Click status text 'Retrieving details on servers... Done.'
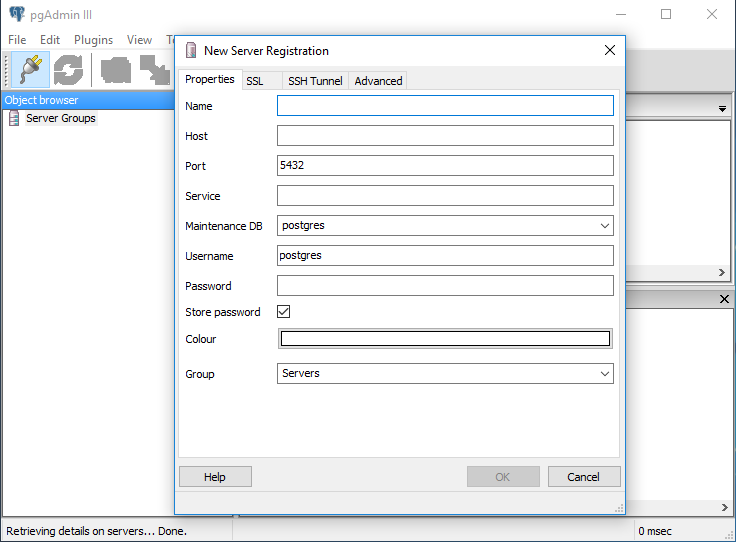The height and width of the screenshot is (542, 736). [x=96, y=531]
